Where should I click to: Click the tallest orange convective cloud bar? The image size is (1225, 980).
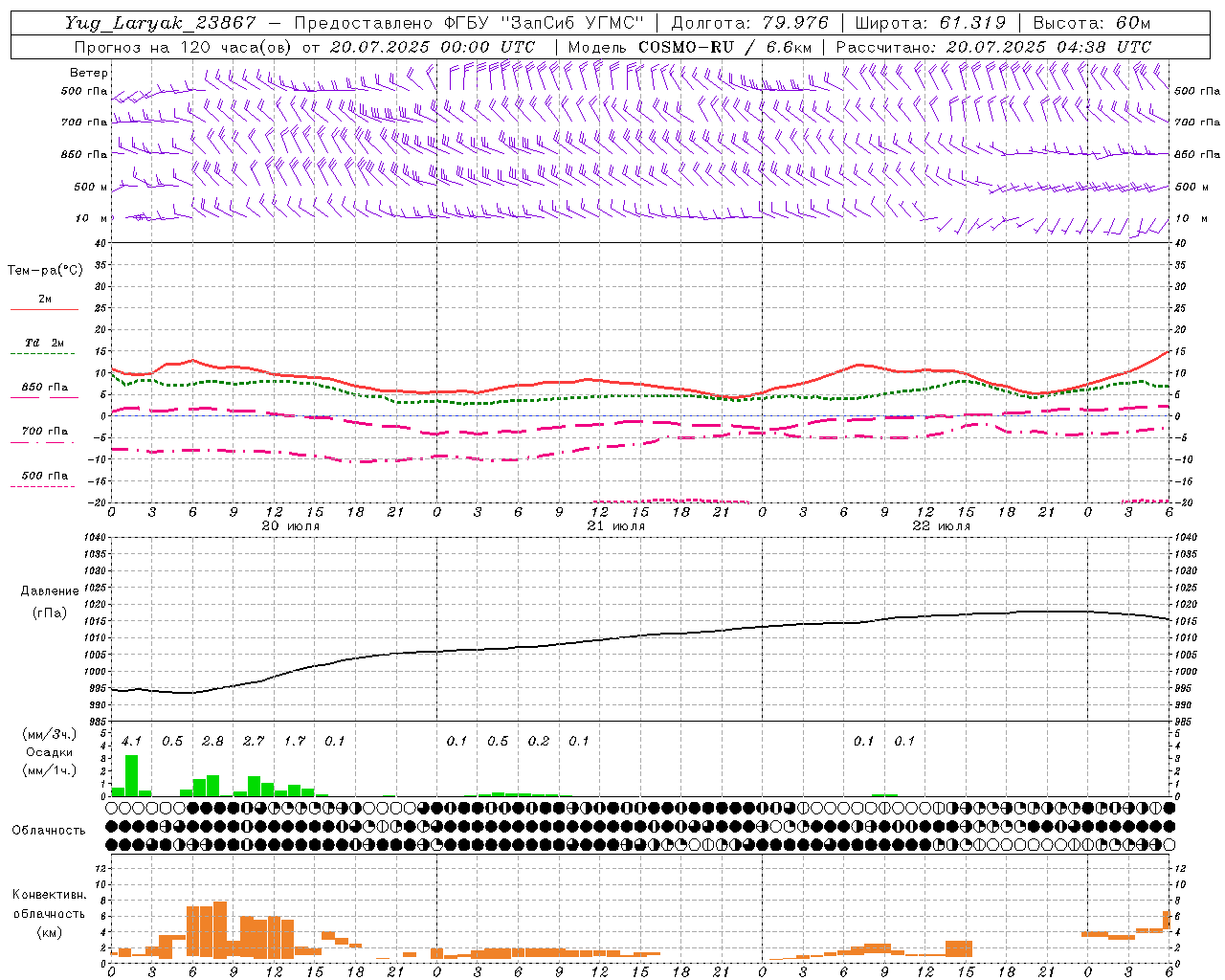point(220,929)
